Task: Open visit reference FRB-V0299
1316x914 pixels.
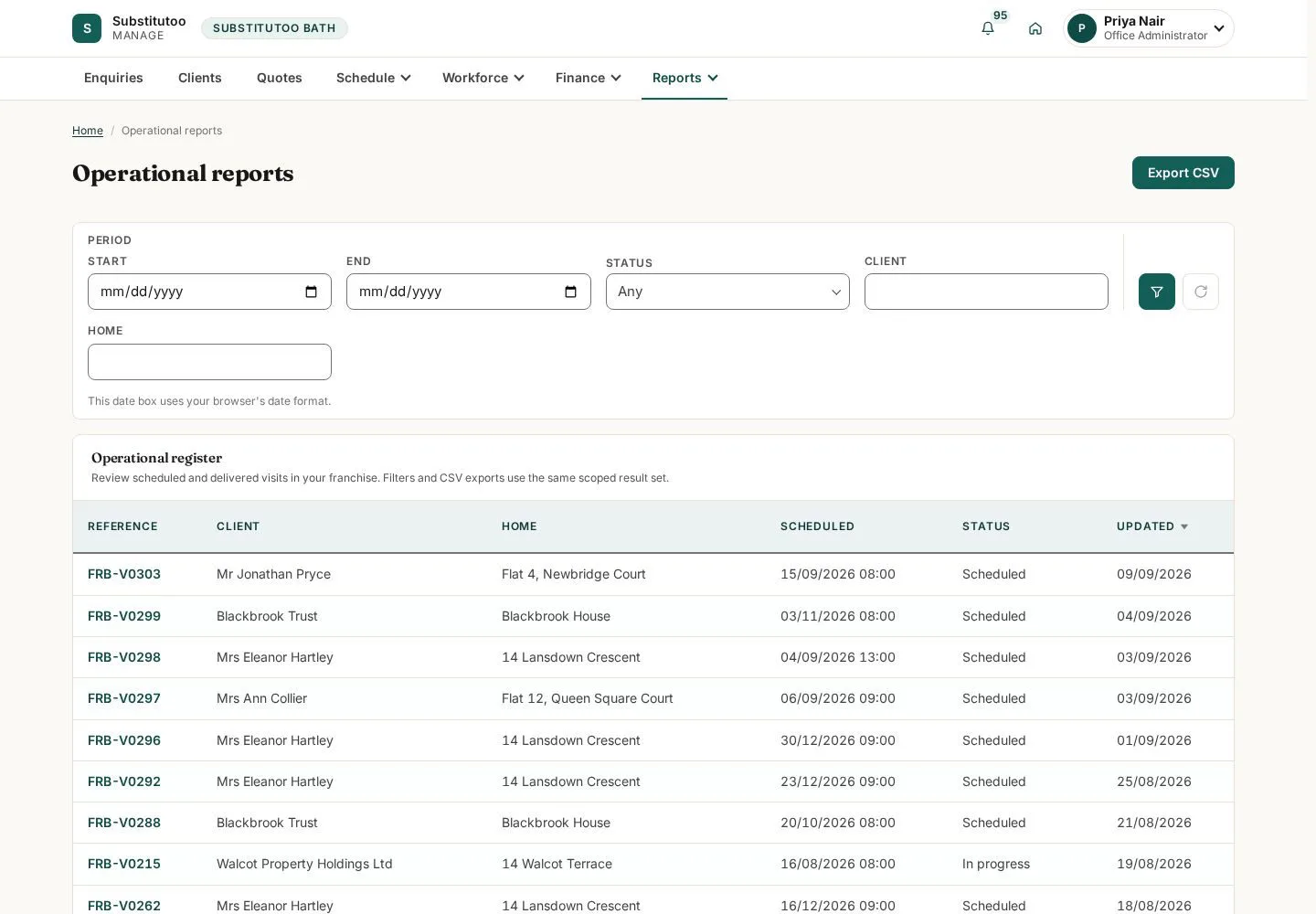Action: [x=124, y=616]
